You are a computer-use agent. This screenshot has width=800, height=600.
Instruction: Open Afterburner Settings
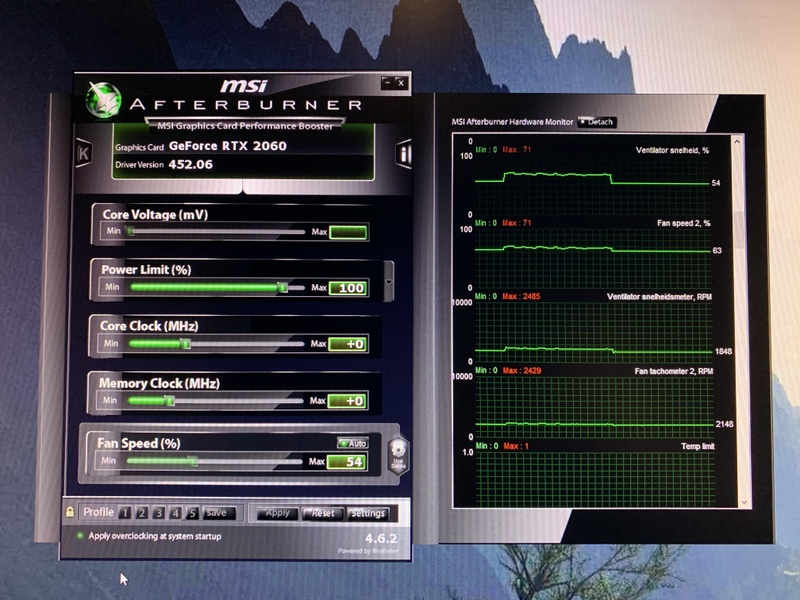pos(367,513)
